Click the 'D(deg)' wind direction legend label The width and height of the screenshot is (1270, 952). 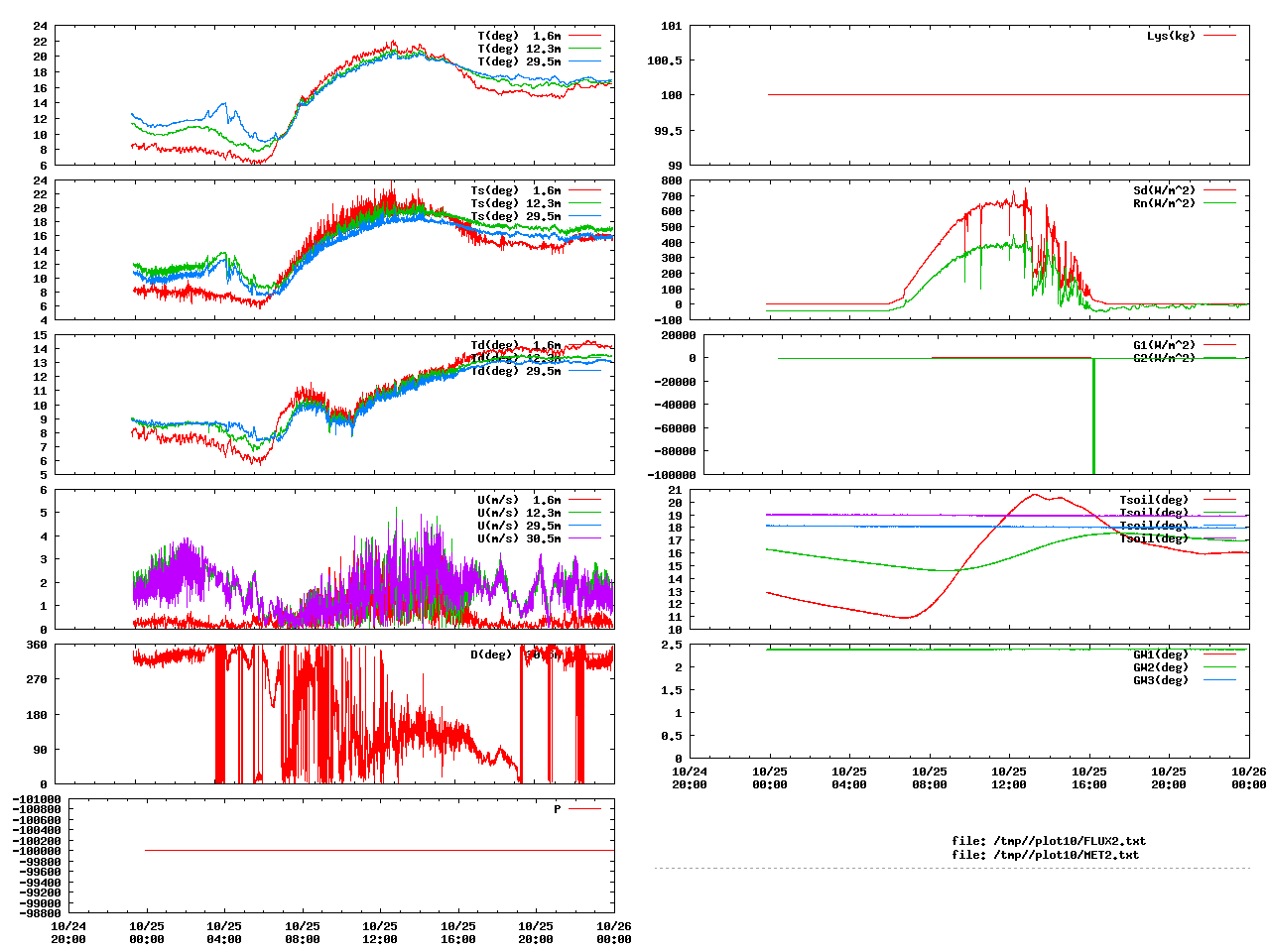(491, 654)
